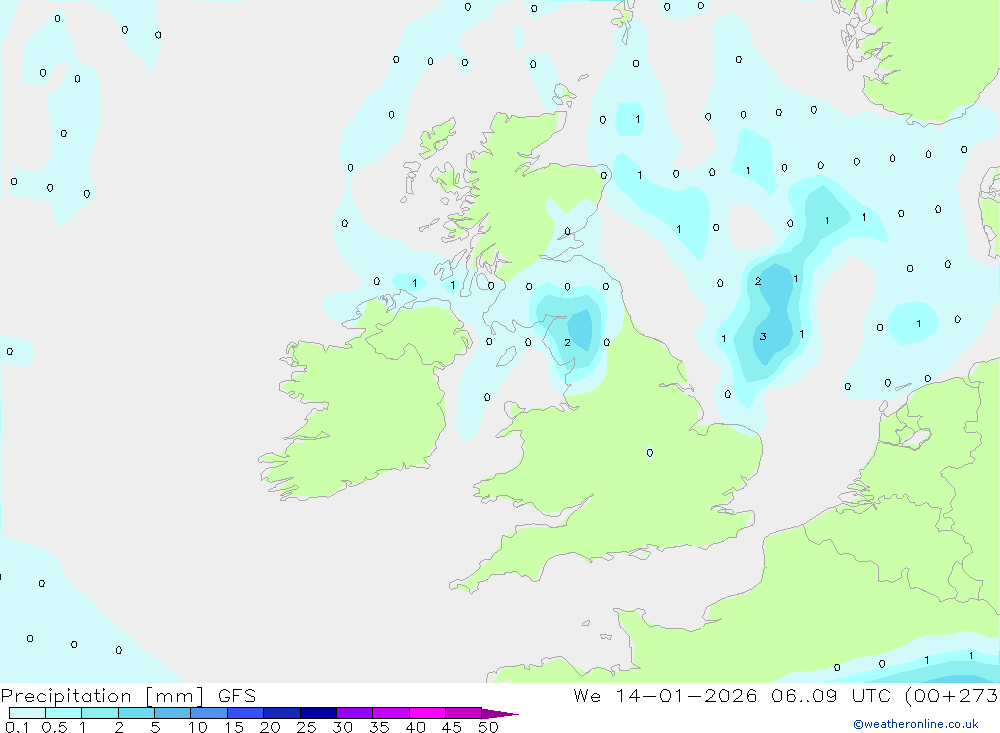Pick the 10–15 mm legend color swatch
1000x733 pixels.
(209, 713)
